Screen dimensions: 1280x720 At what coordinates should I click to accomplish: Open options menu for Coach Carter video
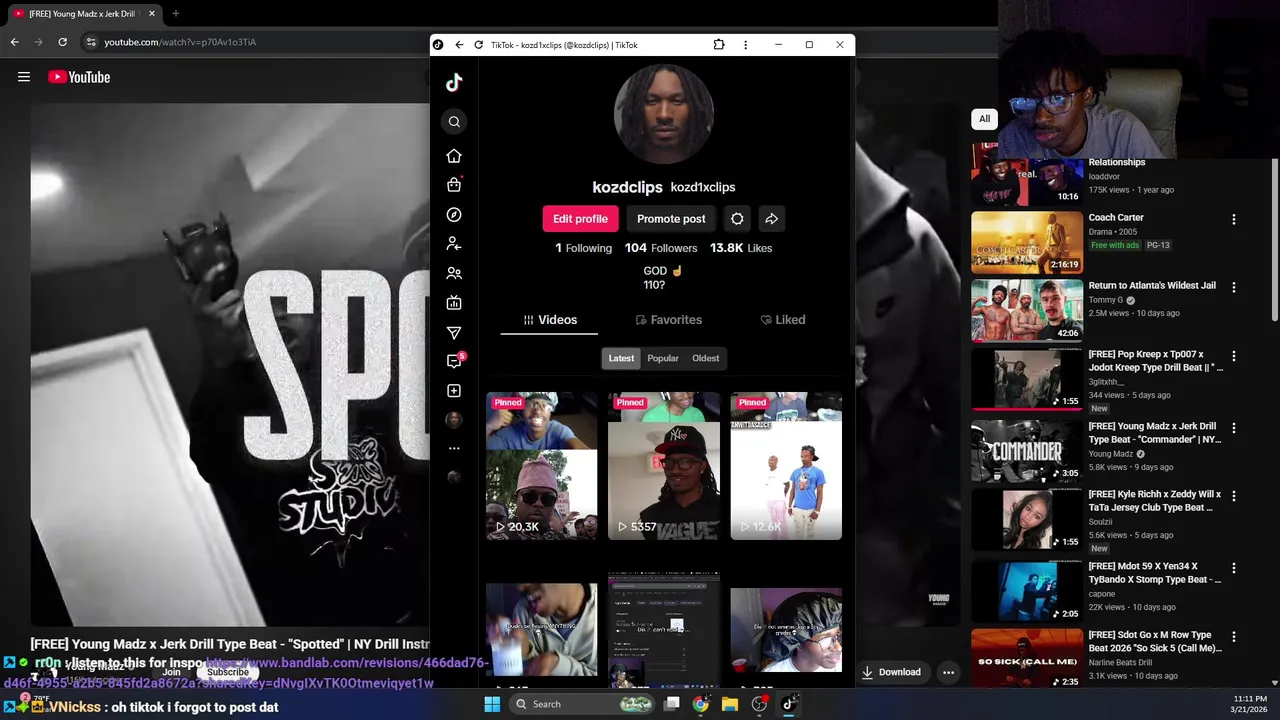(1233, 219)
